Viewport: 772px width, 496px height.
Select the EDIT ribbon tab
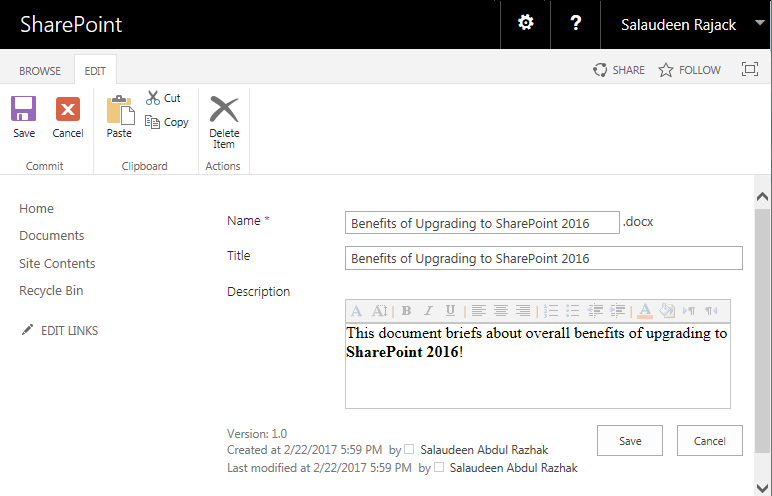(x=95, y=71)
